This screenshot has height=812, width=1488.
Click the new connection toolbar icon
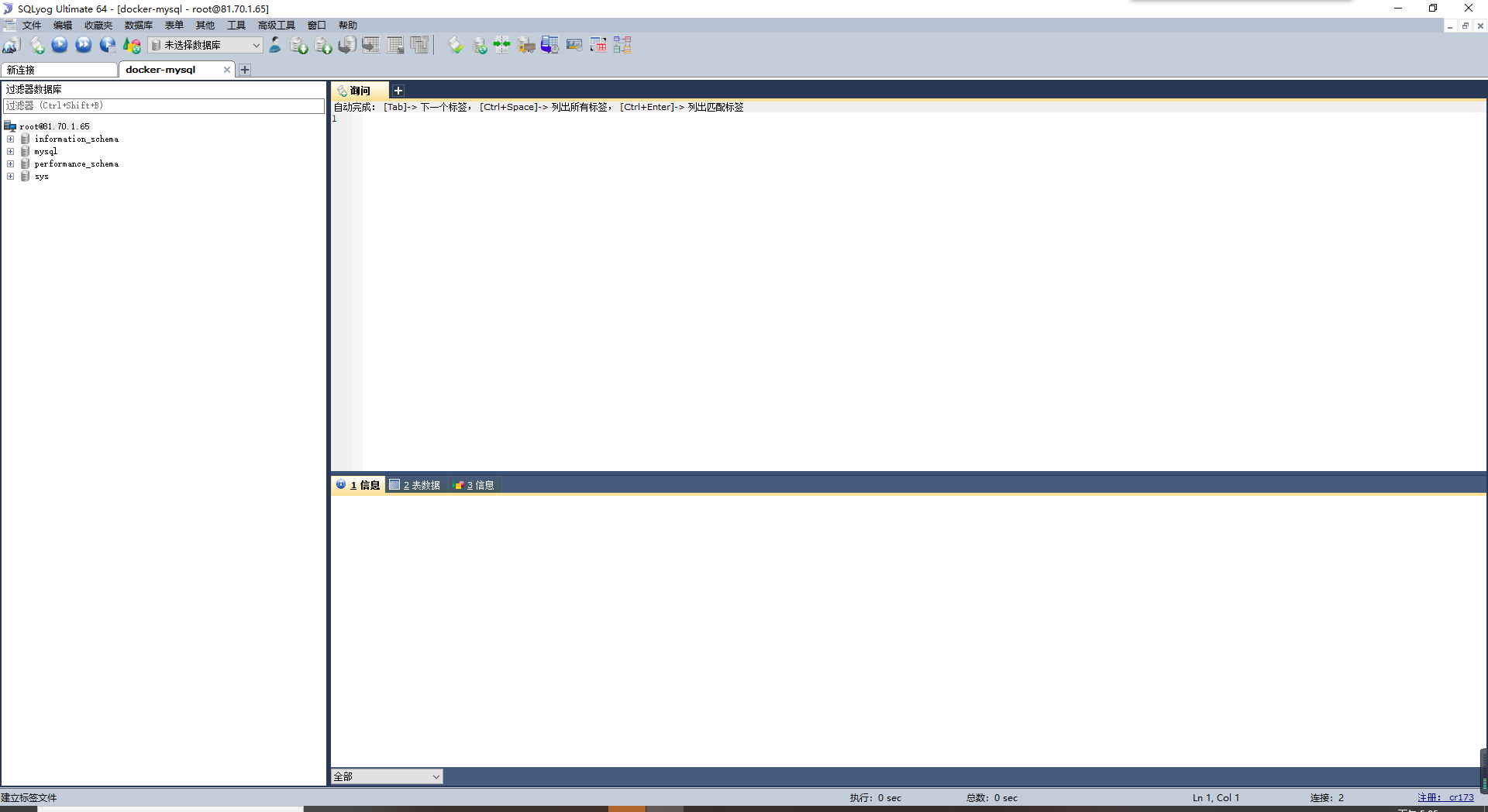click(x=12, y=45)
